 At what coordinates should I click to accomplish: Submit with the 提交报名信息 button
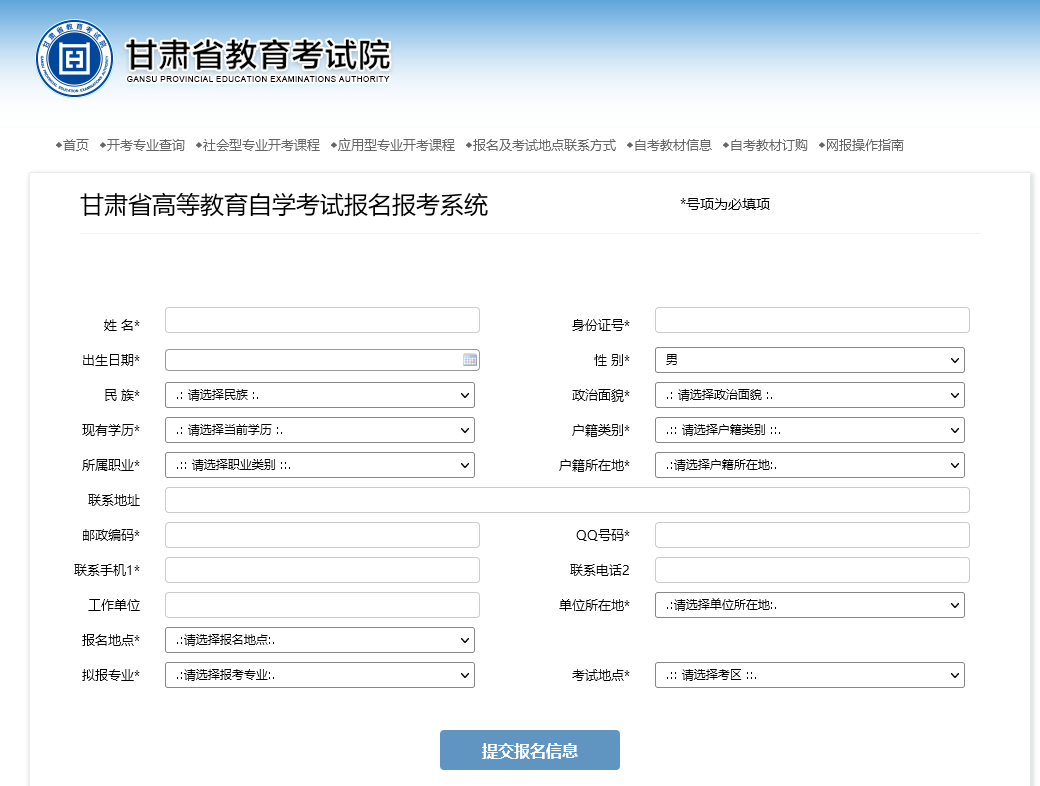coord(530,750)
